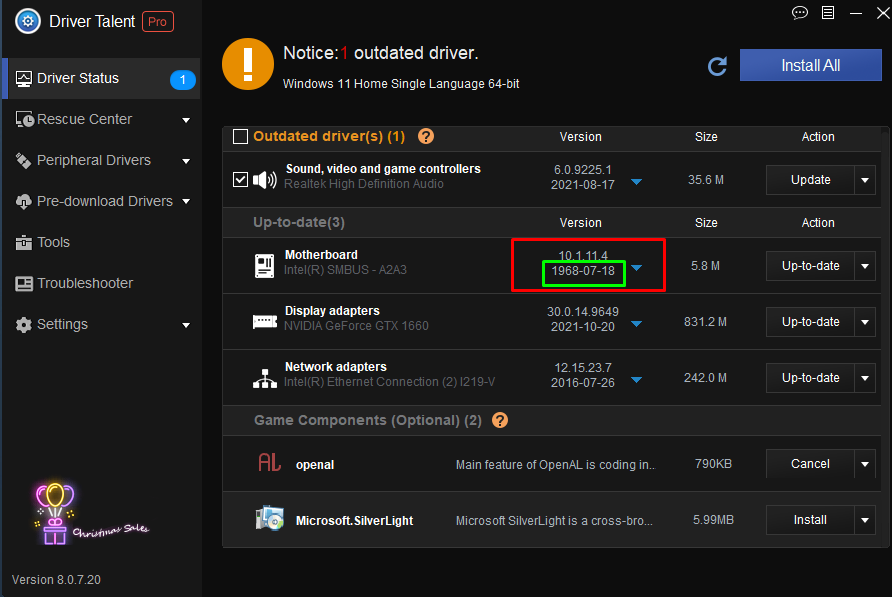Click Up-to-date button for Network adapters
The height and width of the screenshot is (597, 892).
(x=810, y=378)
